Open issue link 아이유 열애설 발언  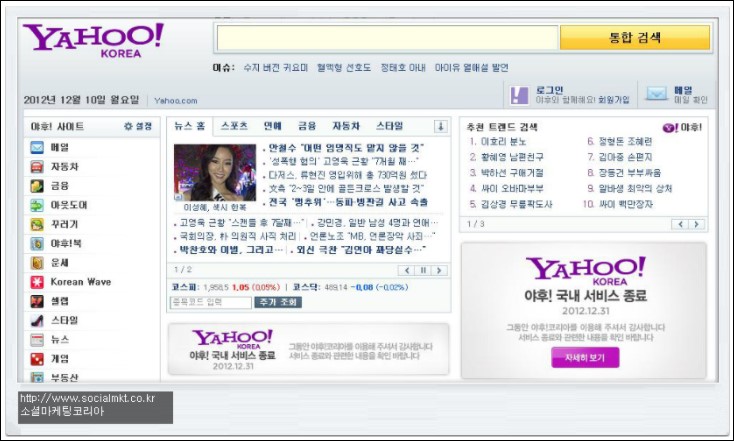[x=471, y=68]
